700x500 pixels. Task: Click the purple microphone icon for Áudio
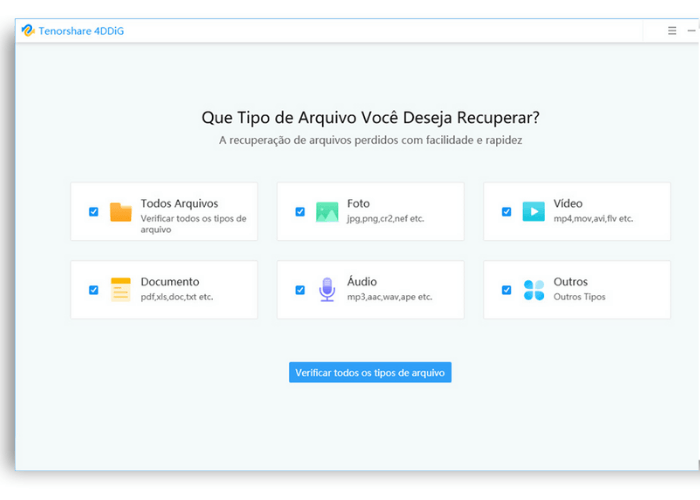(x=327, y=290)
